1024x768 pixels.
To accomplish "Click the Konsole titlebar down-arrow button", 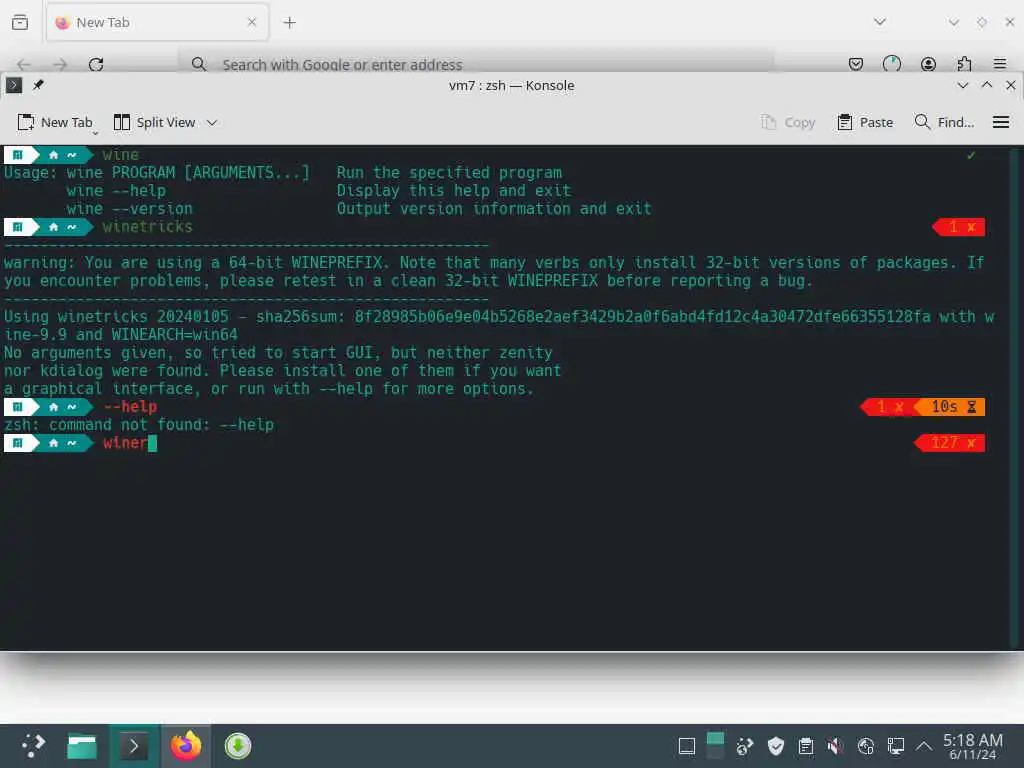I will click(x=962, y=85).
